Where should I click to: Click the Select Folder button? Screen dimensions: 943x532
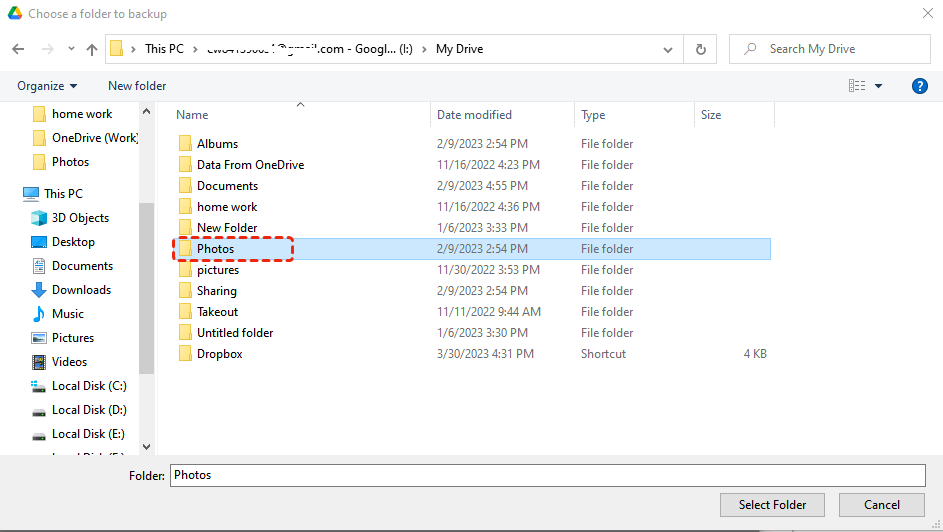pos(772,505)
